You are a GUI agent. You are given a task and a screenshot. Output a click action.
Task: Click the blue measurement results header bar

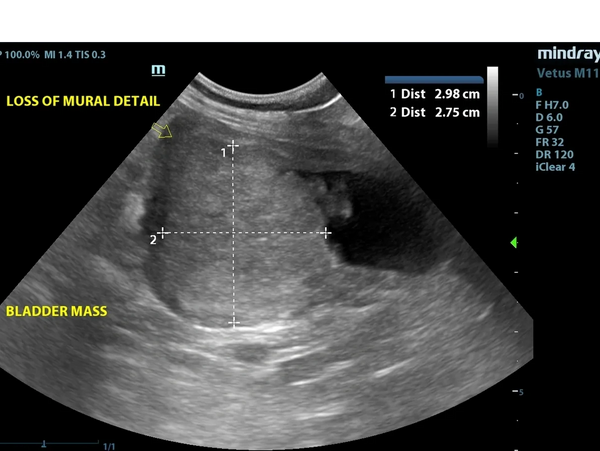tap(434, 78)
